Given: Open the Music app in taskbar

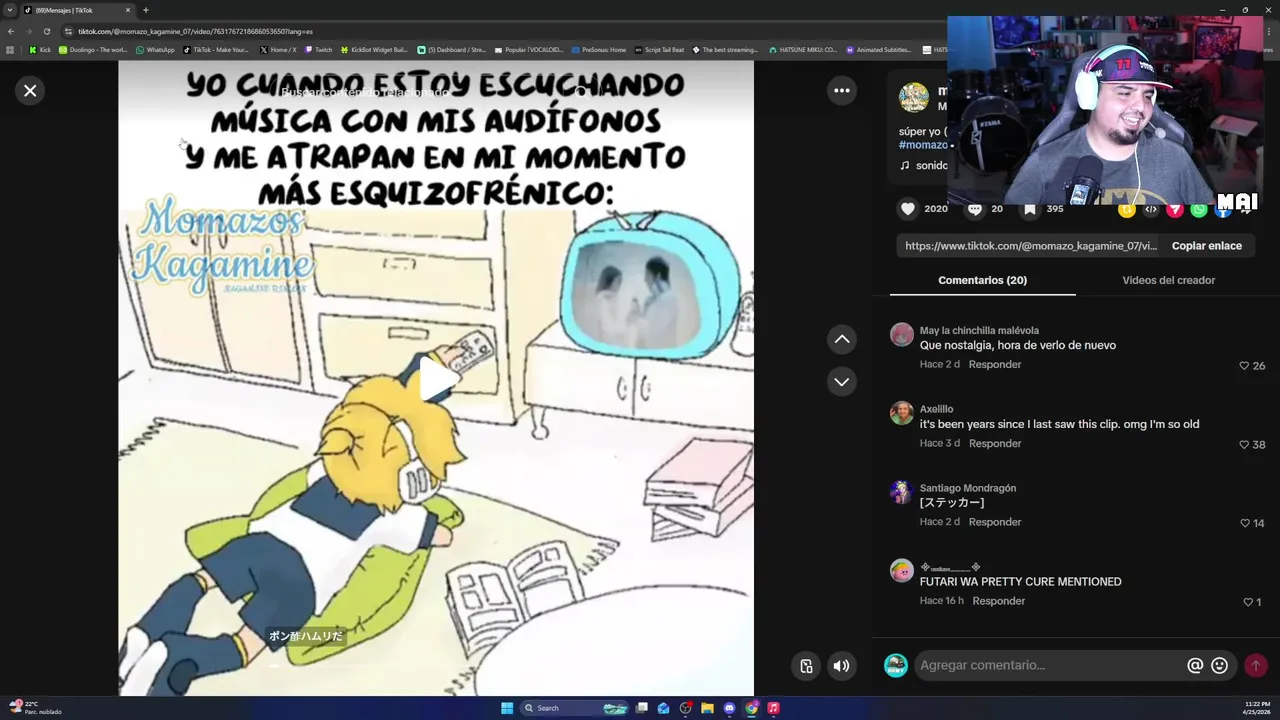Looking at the screenshot, I should (773, 708).
